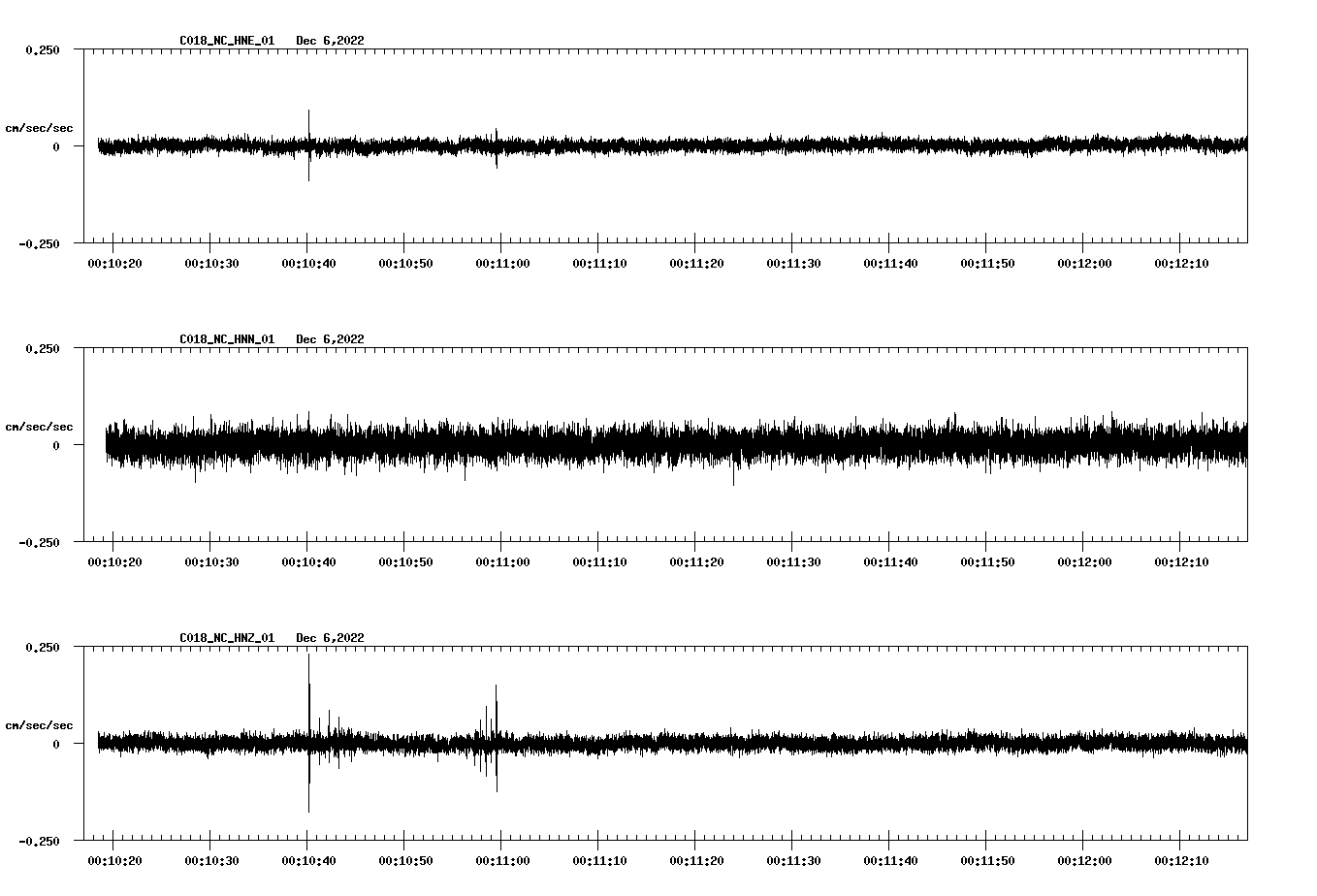Click the cm/sec/sec label on the HNN plot

coord(39,426)
